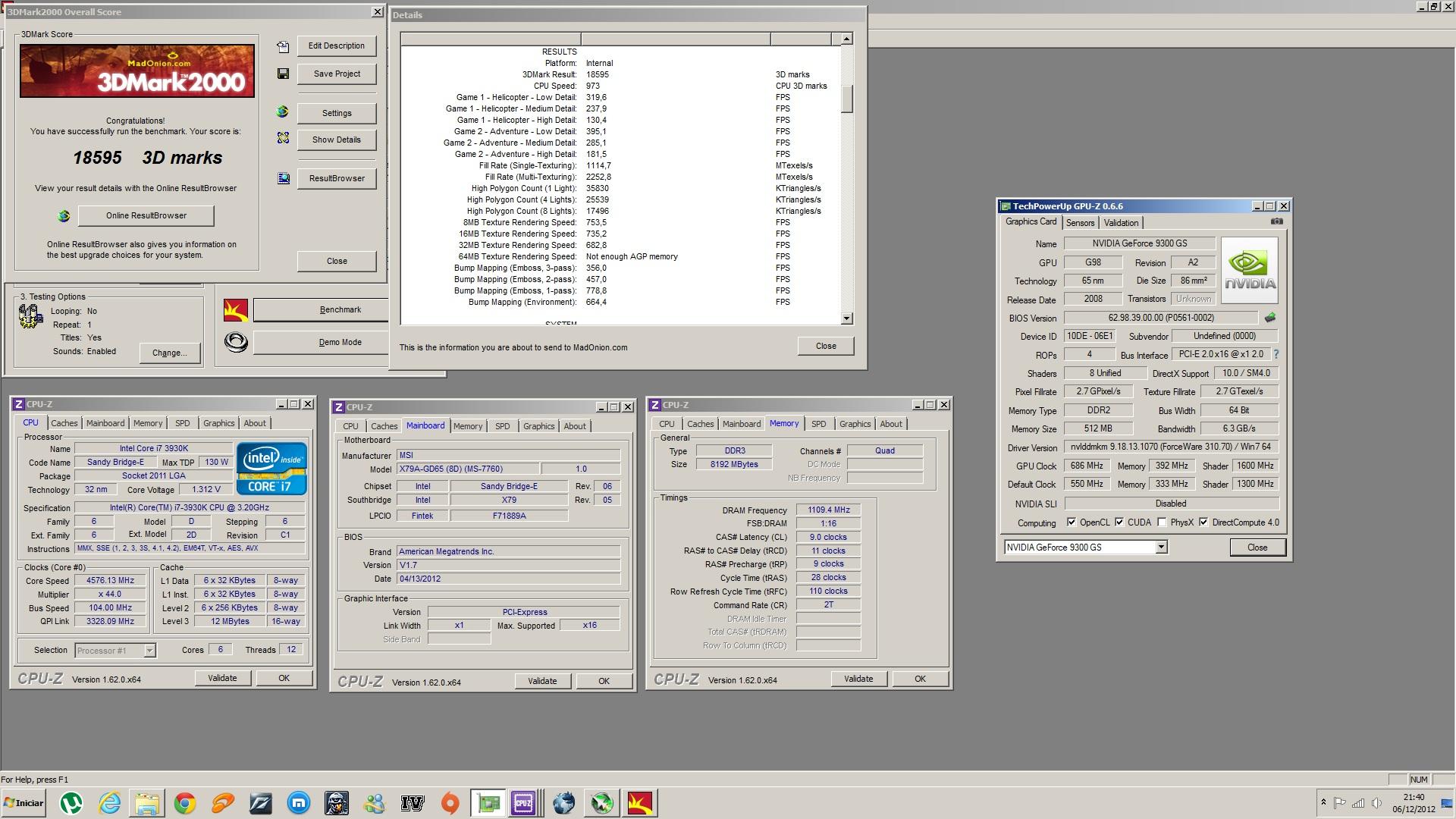Click OK in the Mainboard CPU-Z window
The width and height of the screenshot is (1456, 819).
coord(604,681)
